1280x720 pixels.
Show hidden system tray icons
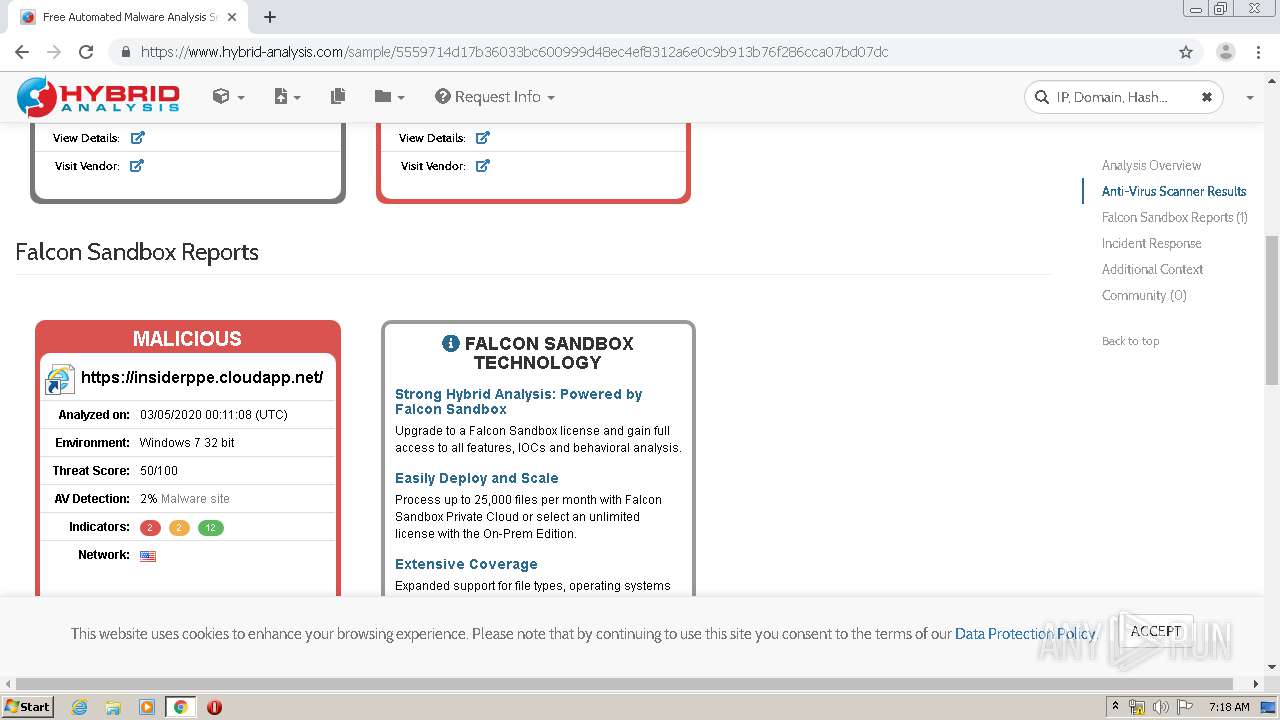[x=1116, y=707]
